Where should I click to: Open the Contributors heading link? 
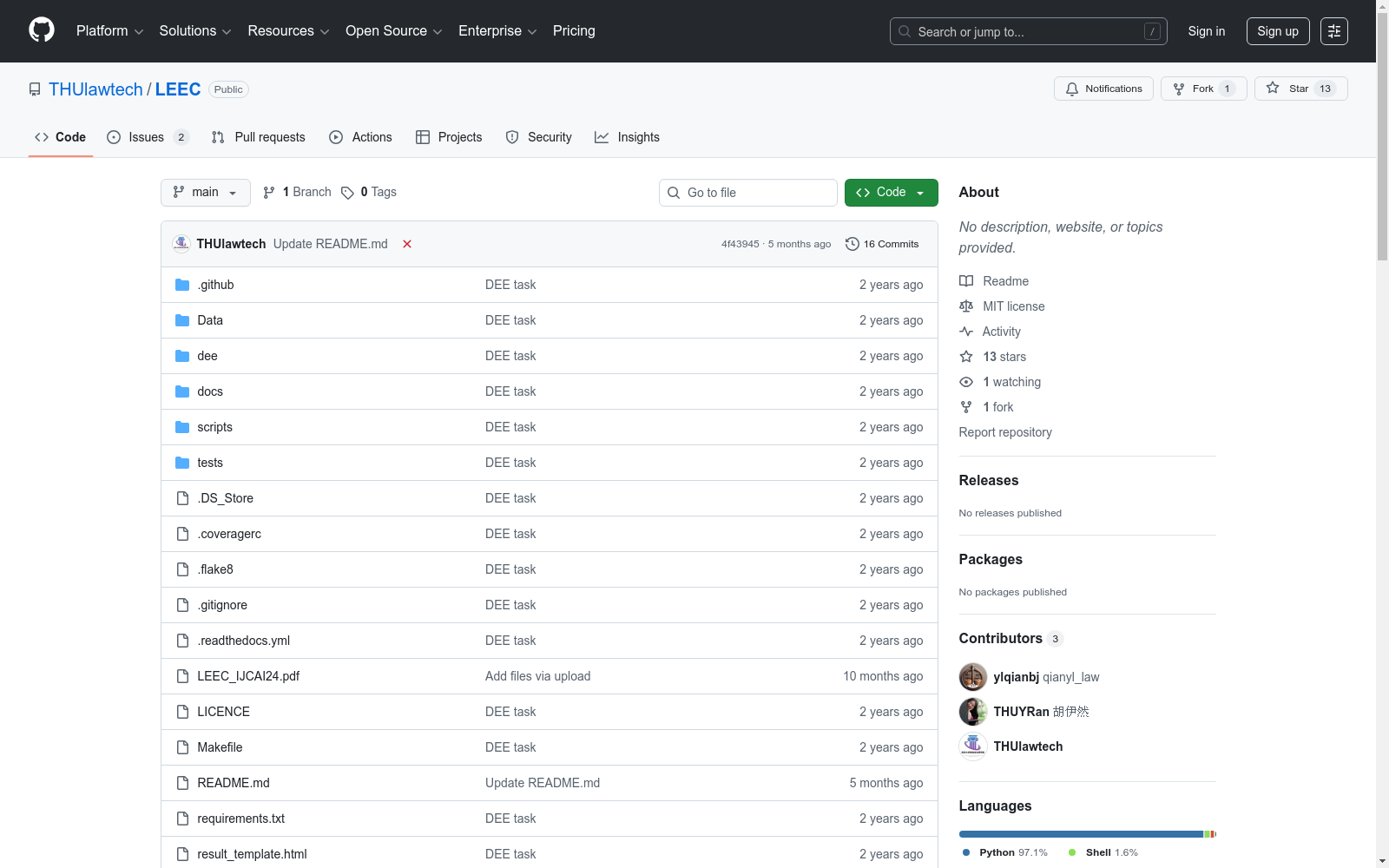click(1010, 638)
